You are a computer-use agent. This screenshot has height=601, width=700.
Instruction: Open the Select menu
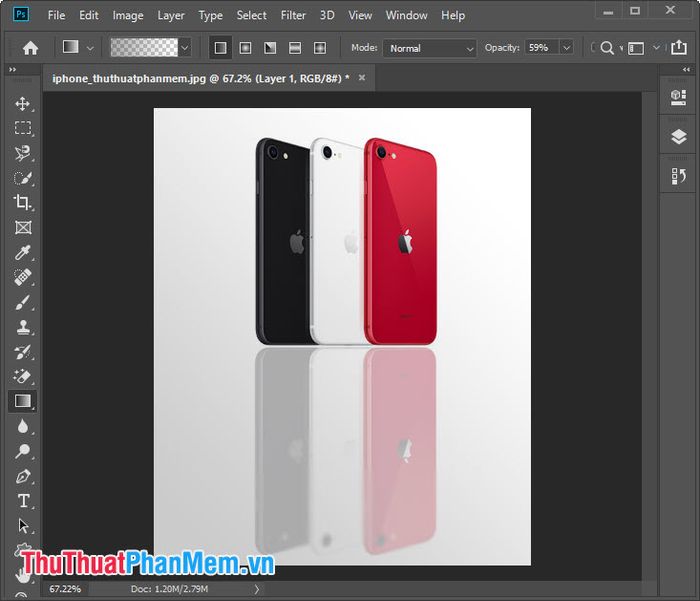pyautogui.click(x=251, y=15)
